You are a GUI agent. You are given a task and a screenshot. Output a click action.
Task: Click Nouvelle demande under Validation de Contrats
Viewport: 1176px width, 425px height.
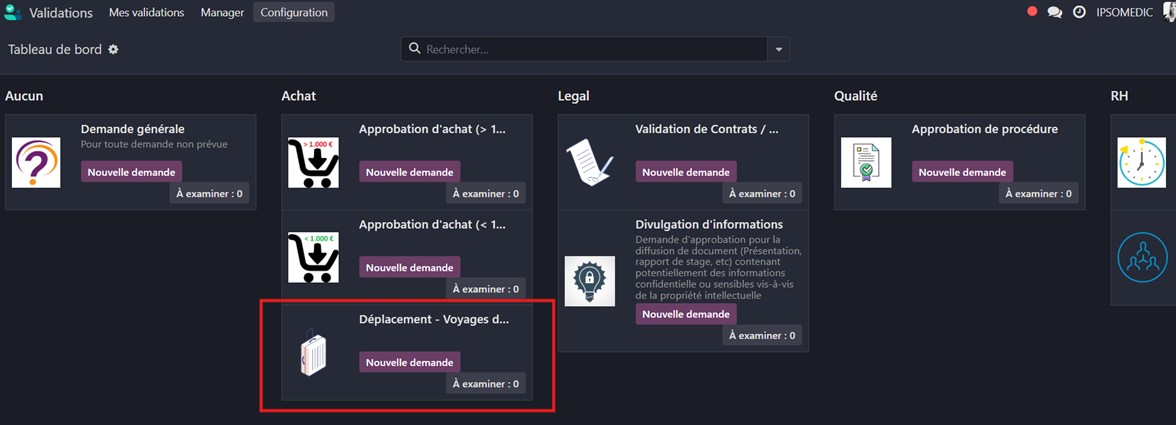click(686, 172)
